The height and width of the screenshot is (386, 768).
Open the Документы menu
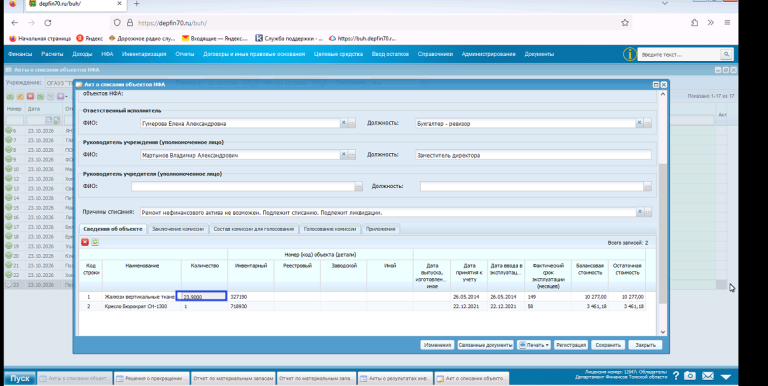(539, 54)
